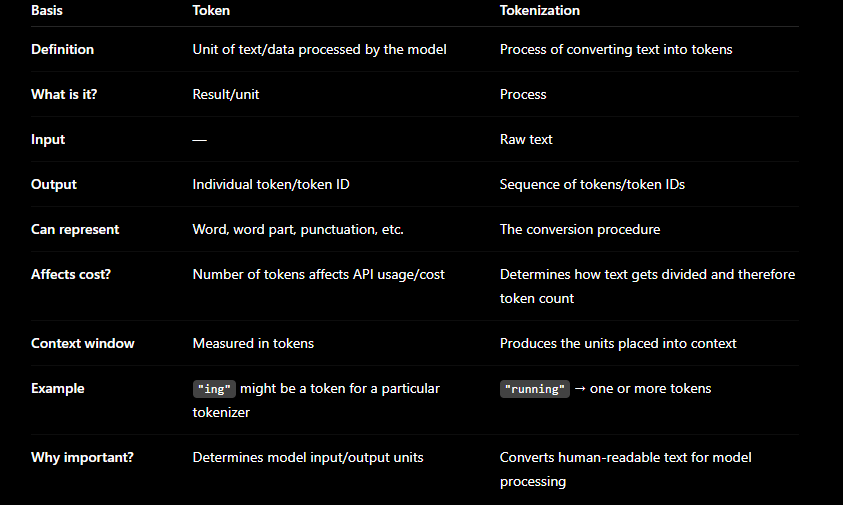Click the "Context window" row label
Viewport: 843px width, 505px height.
pyautogui.click(x=83, y=344)
